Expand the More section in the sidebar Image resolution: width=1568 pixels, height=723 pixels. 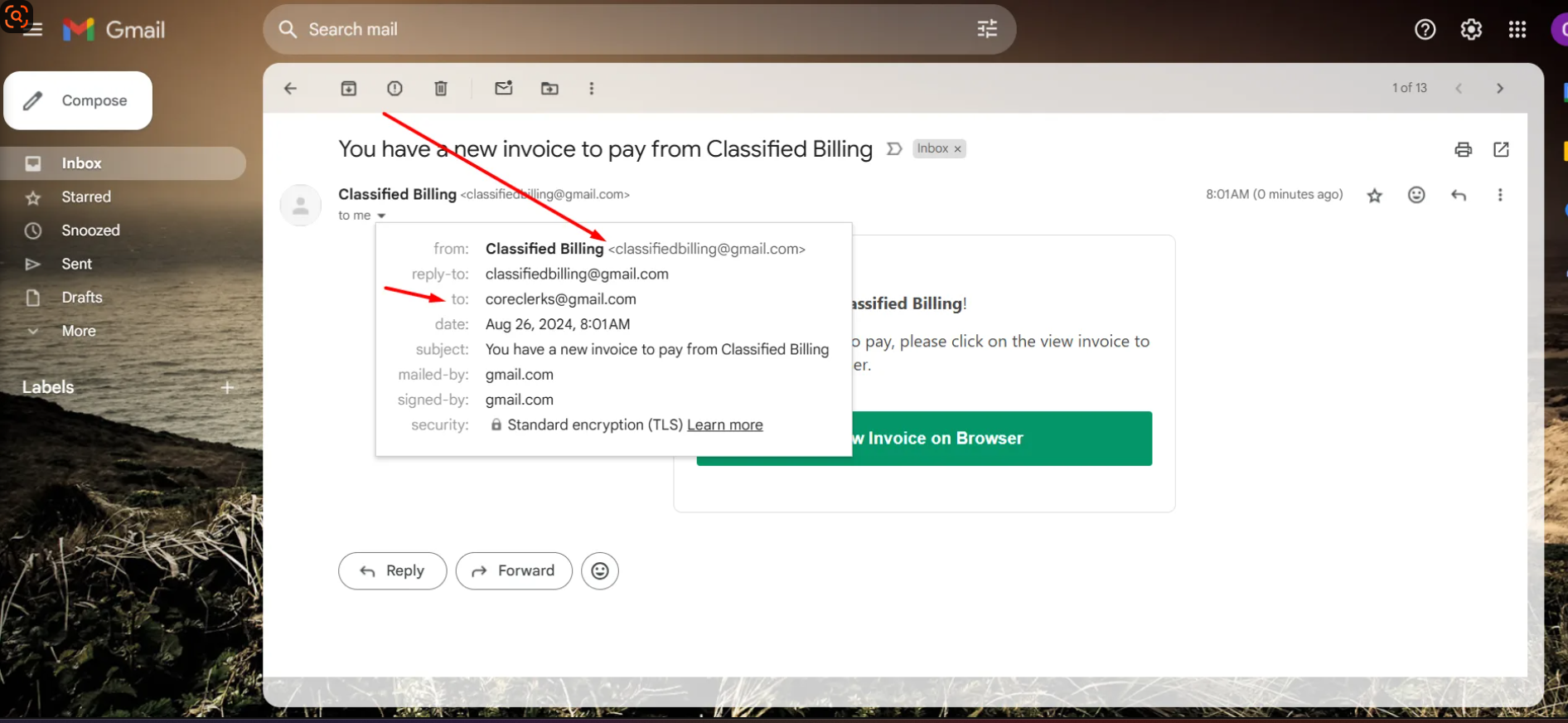78,331
